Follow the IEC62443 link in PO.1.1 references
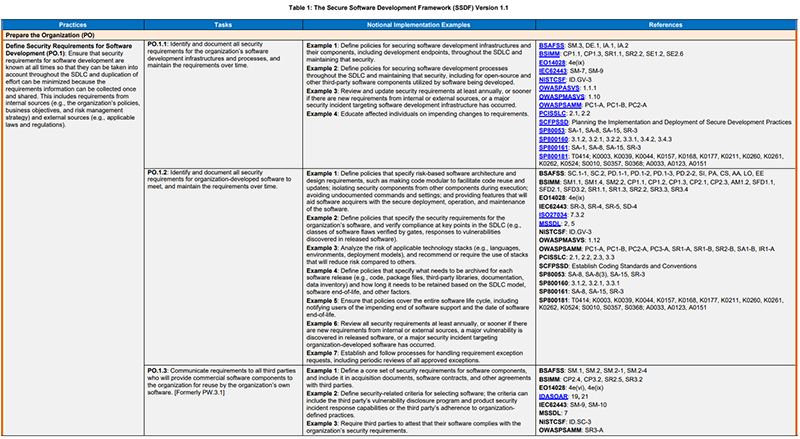 click(x=554, y=69)
